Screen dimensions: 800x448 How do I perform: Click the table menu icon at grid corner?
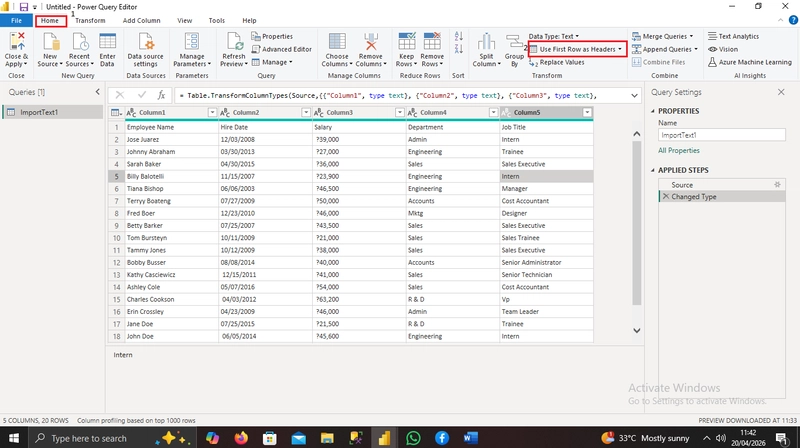tap(116, 112)
